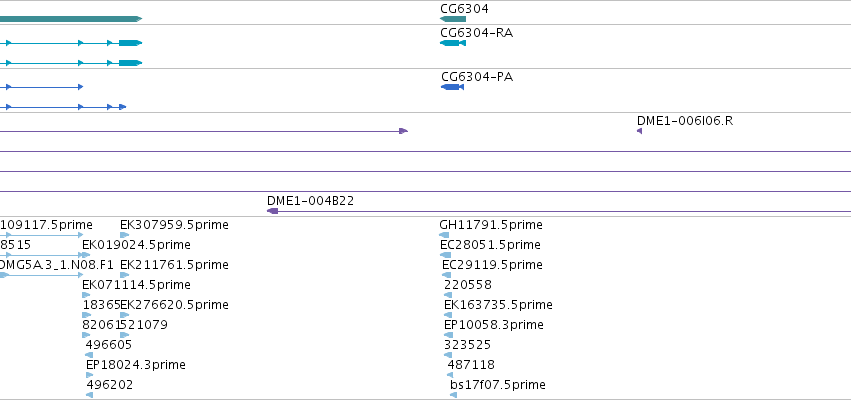Click the 521079 arrow glyph
This screenshot has width=851, height=400.
point(125,335)
